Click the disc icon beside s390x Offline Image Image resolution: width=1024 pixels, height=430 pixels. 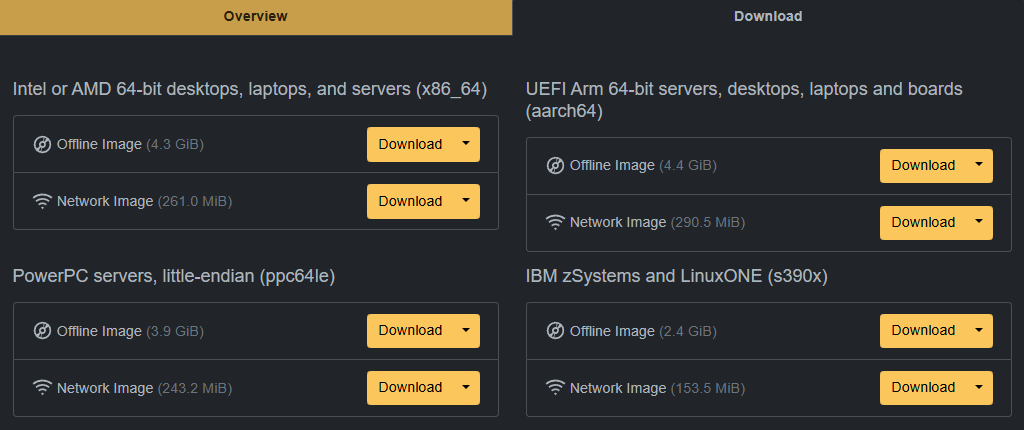coord(555,331)
